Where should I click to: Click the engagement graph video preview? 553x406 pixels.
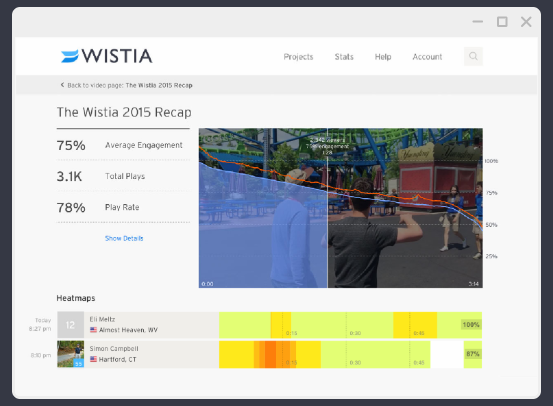coord(341,208)
